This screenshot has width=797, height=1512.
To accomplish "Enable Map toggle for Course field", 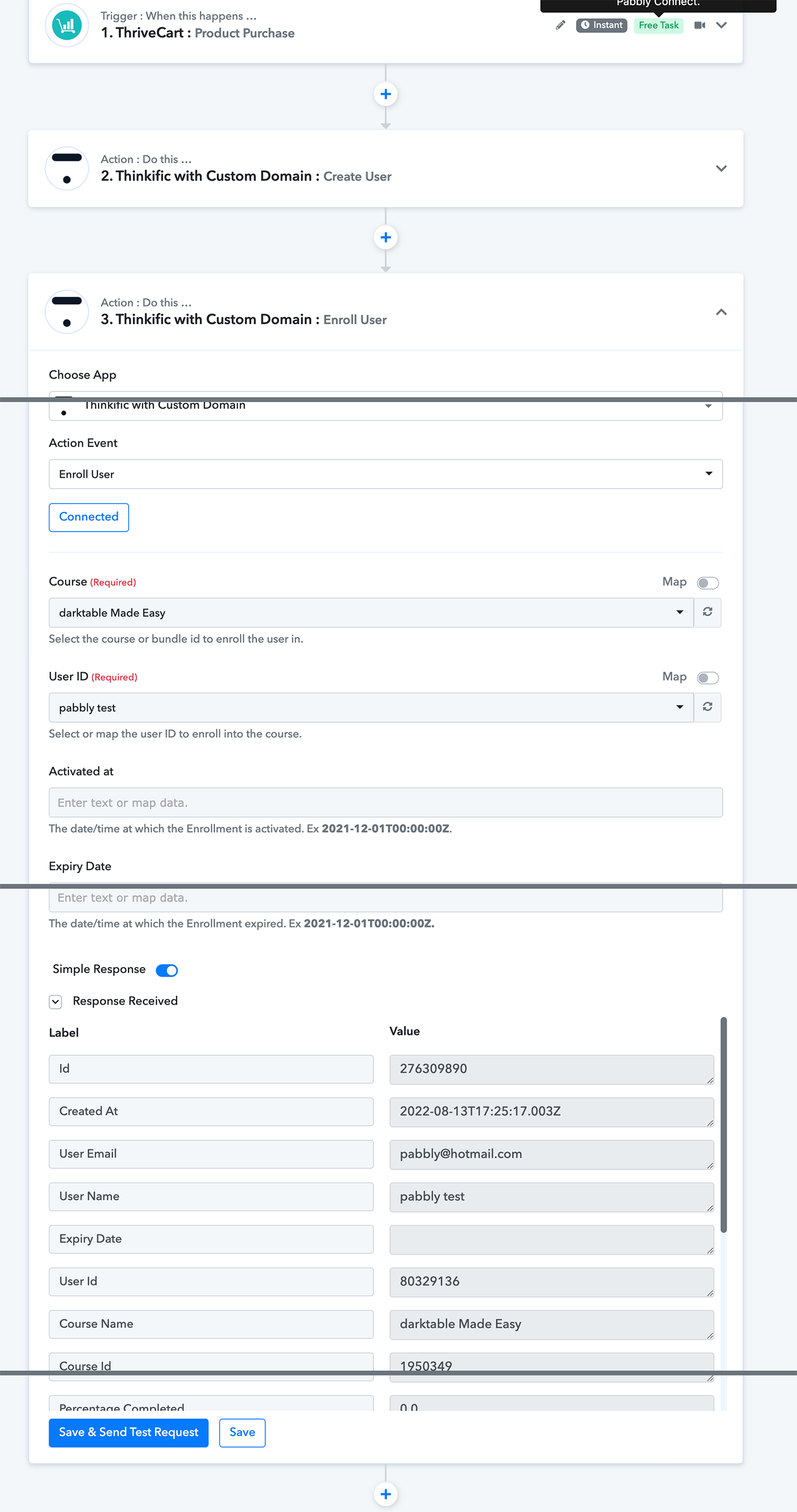I will [707, 583].
